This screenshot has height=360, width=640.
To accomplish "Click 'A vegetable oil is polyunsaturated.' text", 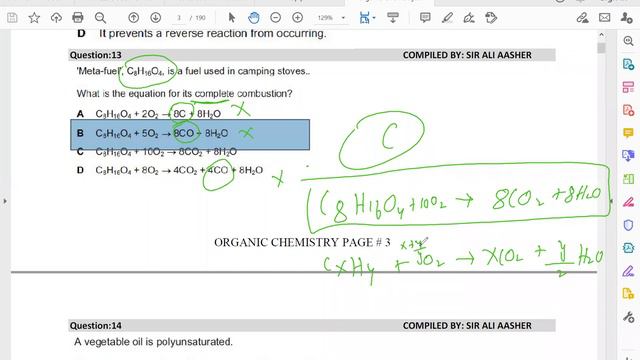I will (153, 342).
